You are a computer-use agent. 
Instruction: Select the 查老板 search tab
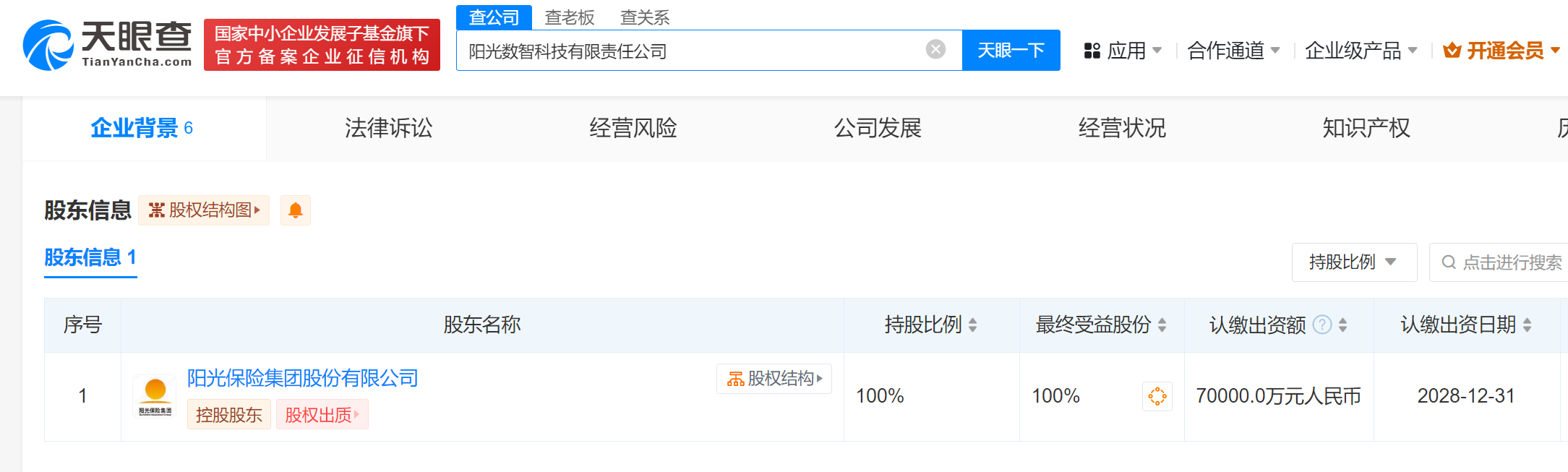point(569,17)
